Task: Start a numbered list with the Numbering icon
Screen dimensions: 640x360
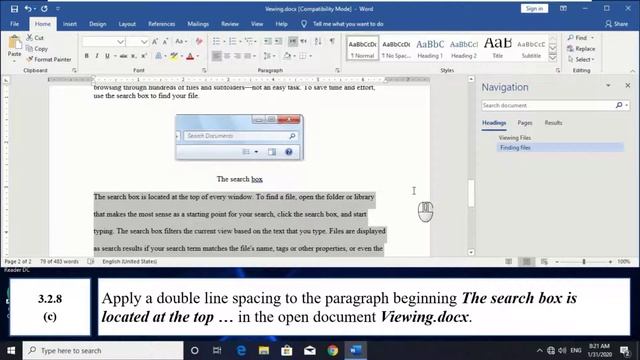Action: click(233, 41)
